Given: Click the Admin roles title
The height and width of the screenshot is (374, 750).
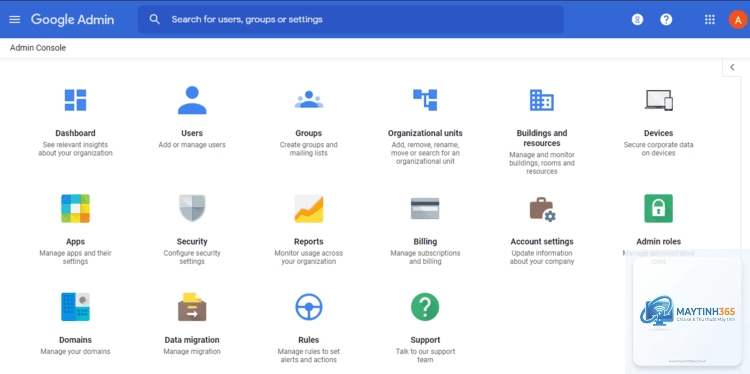Looking at the screenshot, I should point(659,242).
